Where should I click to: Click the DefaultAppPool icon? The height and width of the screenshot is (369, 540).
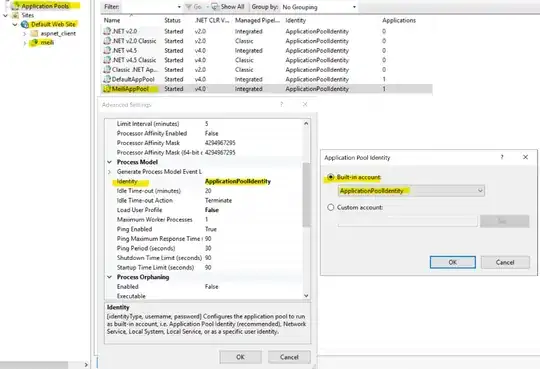click(x=107, y=79)
